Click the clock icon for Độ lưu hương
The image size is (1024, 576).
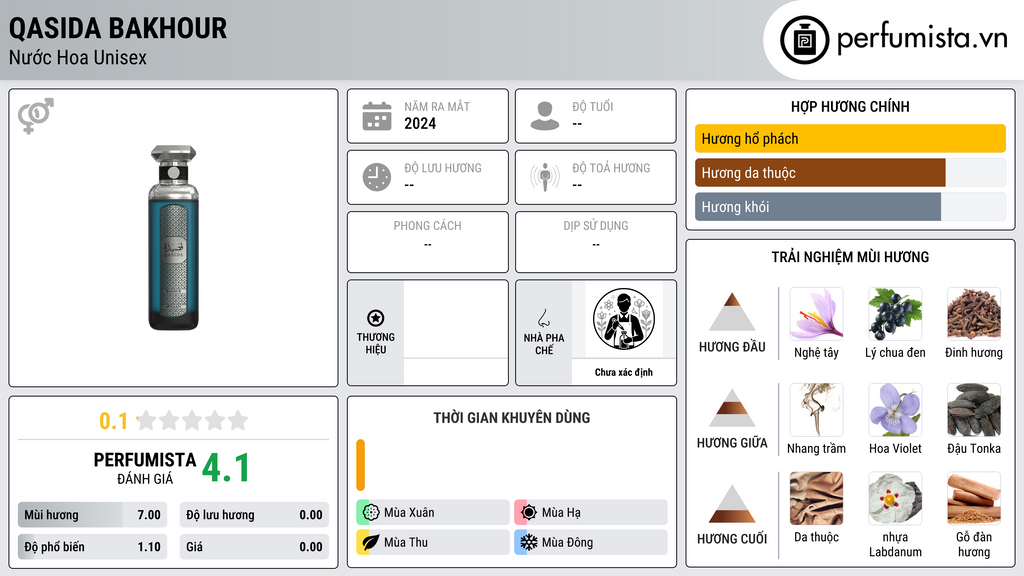tap(377, 177)
